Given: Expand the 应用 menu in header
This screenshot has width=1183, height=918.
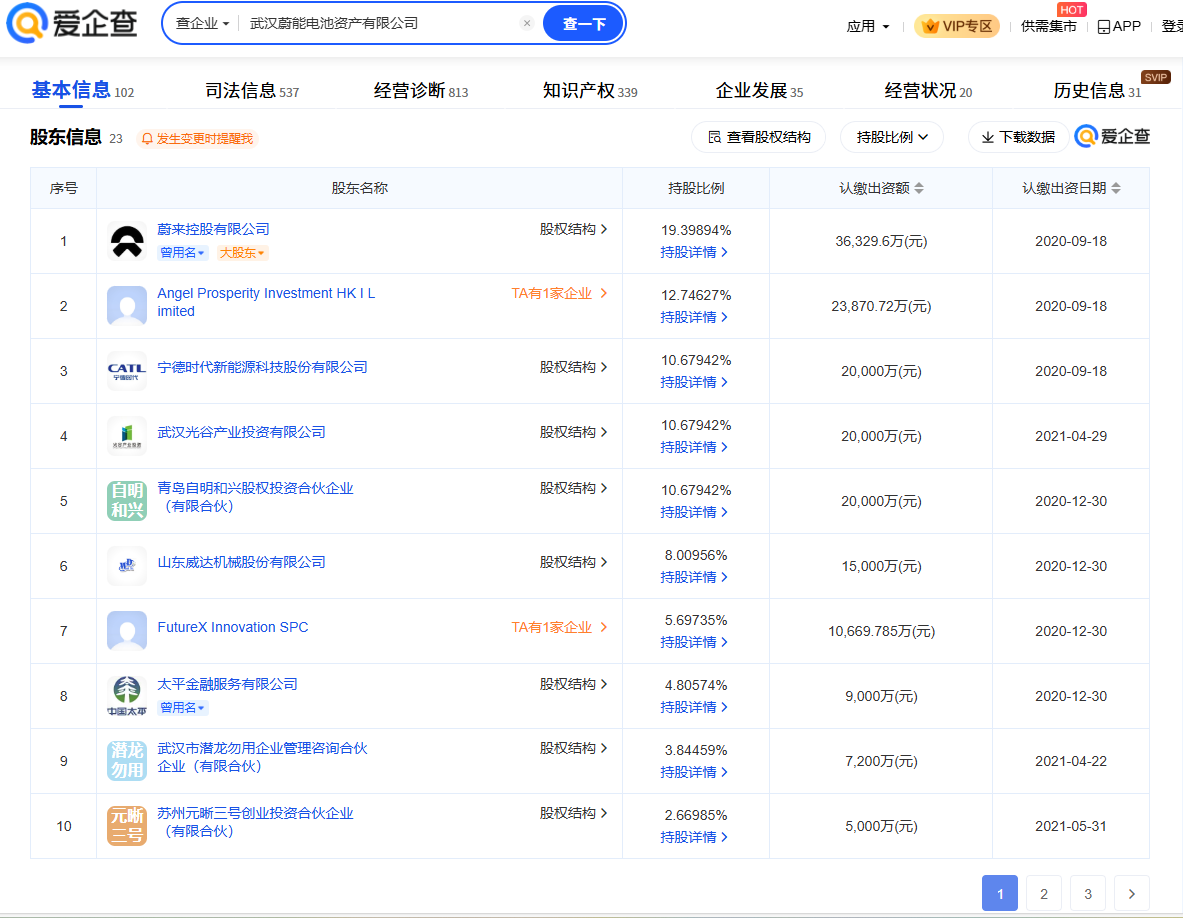Looking at the screenshot, I should 867,27.
